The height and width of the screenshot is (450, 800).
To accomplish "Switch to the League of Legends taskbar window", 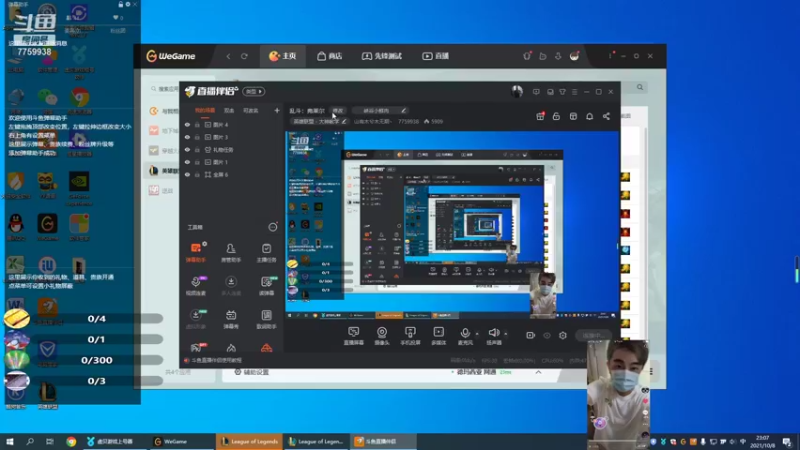I will (x=249, y=441).
